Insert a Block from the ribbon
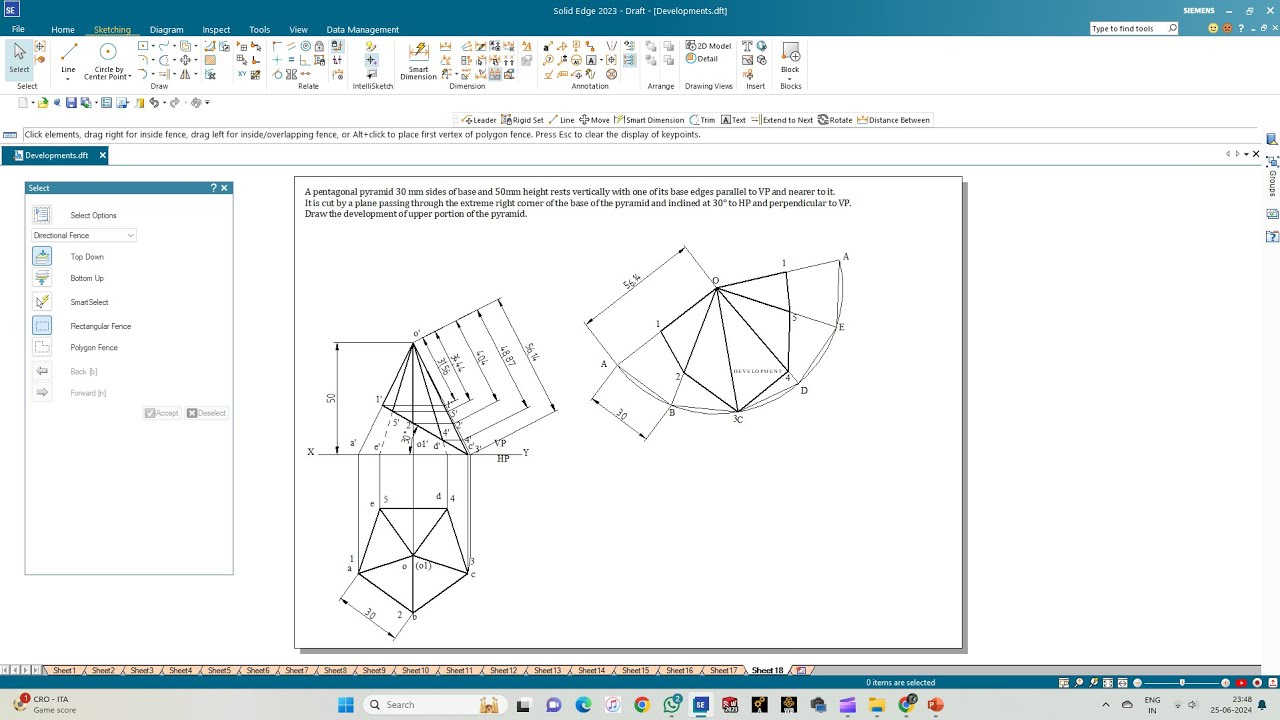The width and height of the screenshot is (1280, 720). pos(790,55)
